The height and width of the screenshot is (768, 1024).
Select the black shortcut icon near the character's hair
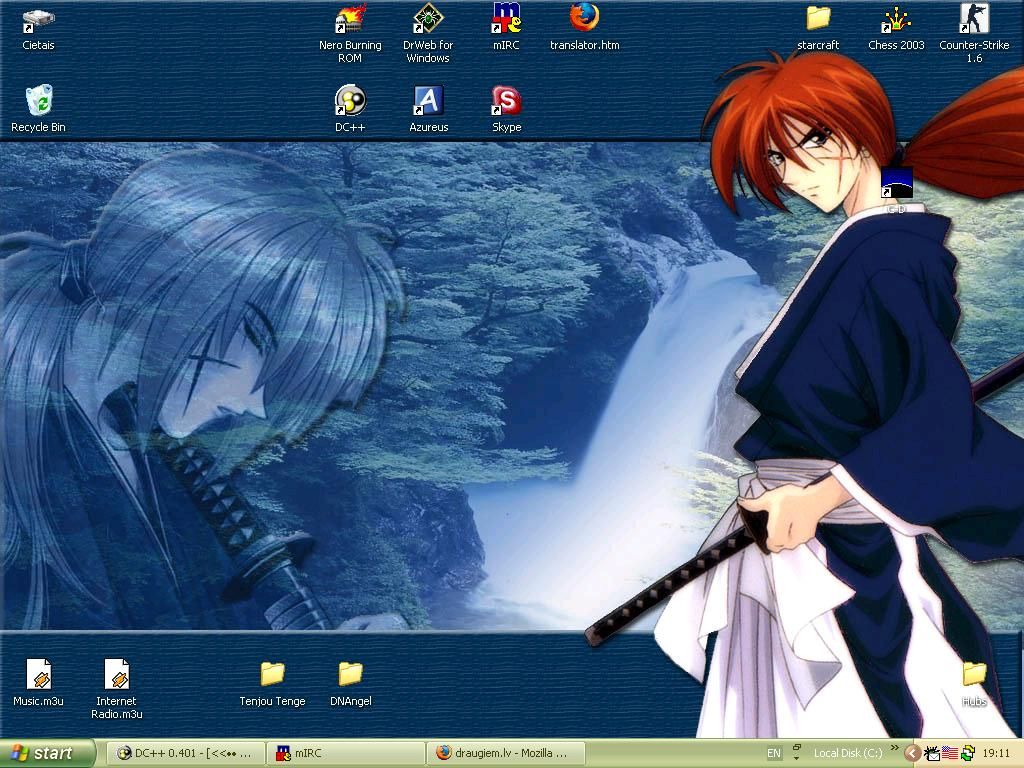[896, 184]
